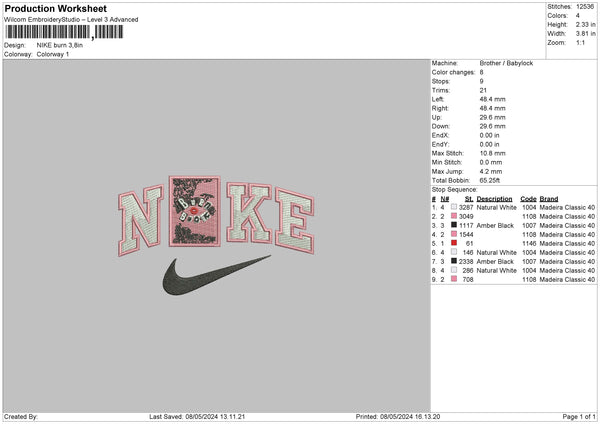Image resolution: width=600 pixels, height=424 pixels.
Task: Click the 'Color changes' label
Action: point(453,72)
